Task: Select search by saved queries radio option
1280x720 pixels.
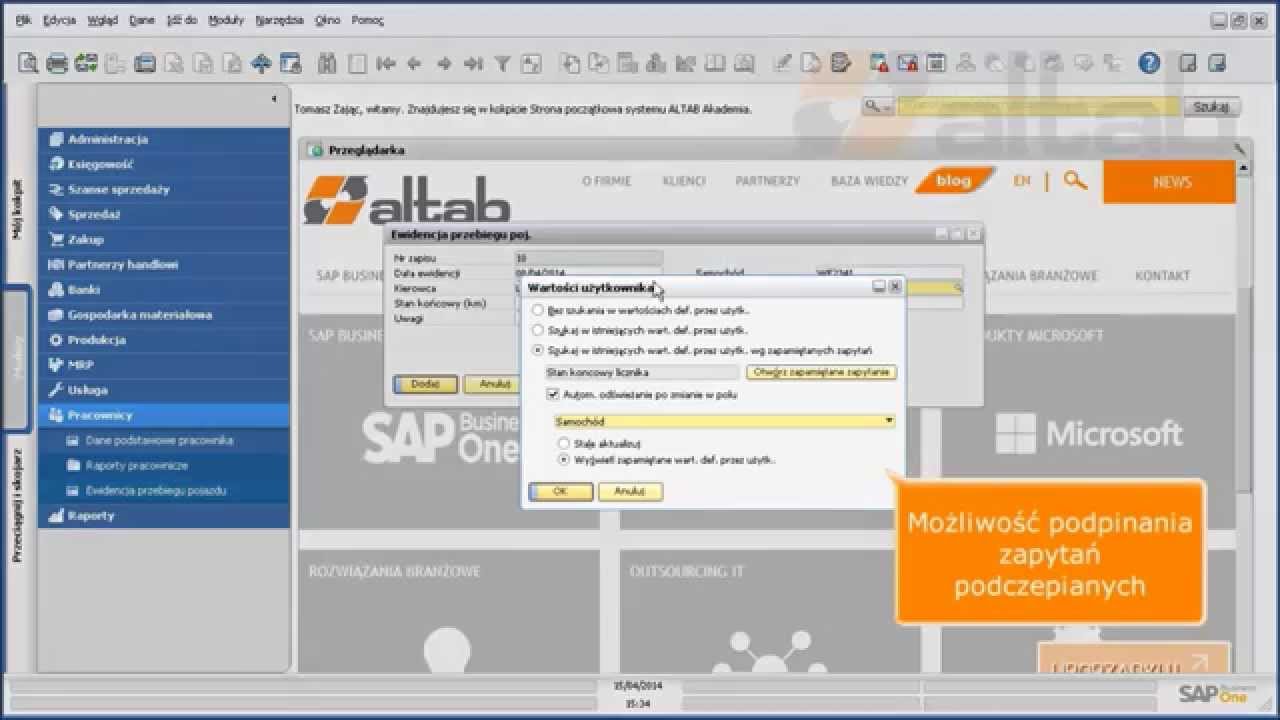Action: [538, 351]
